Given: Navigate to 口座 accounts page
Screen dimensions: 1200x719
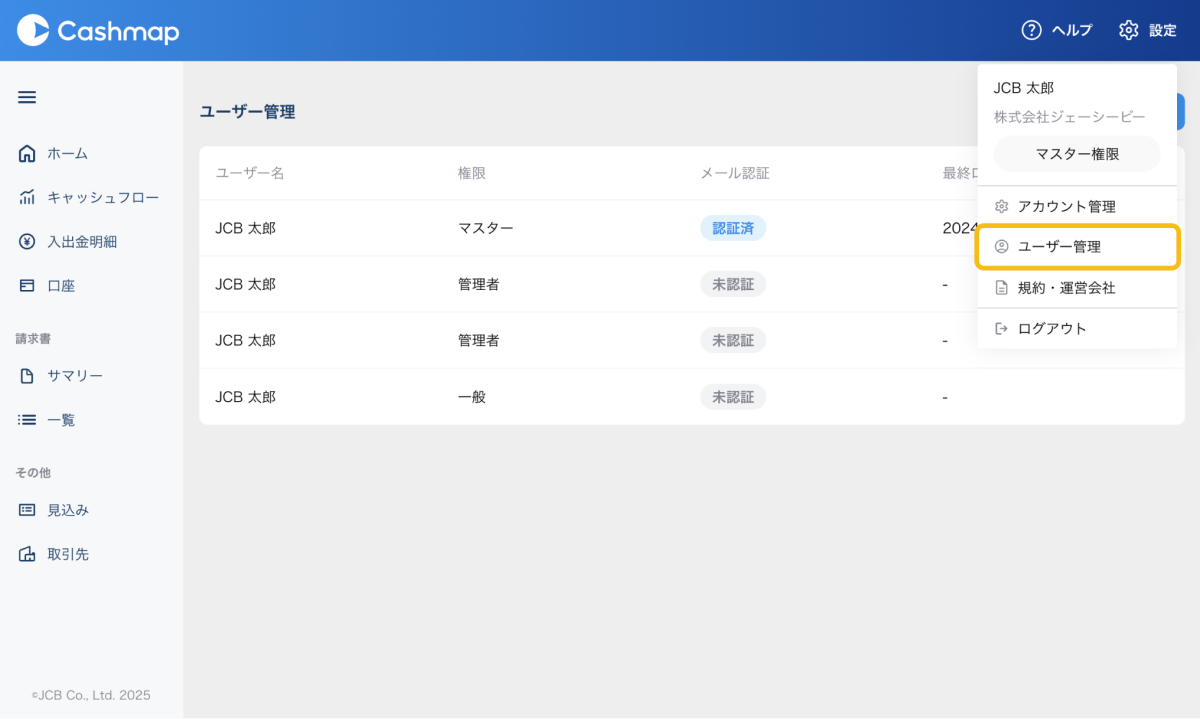Looking at the screenshot, I should (x=60, y=286).
